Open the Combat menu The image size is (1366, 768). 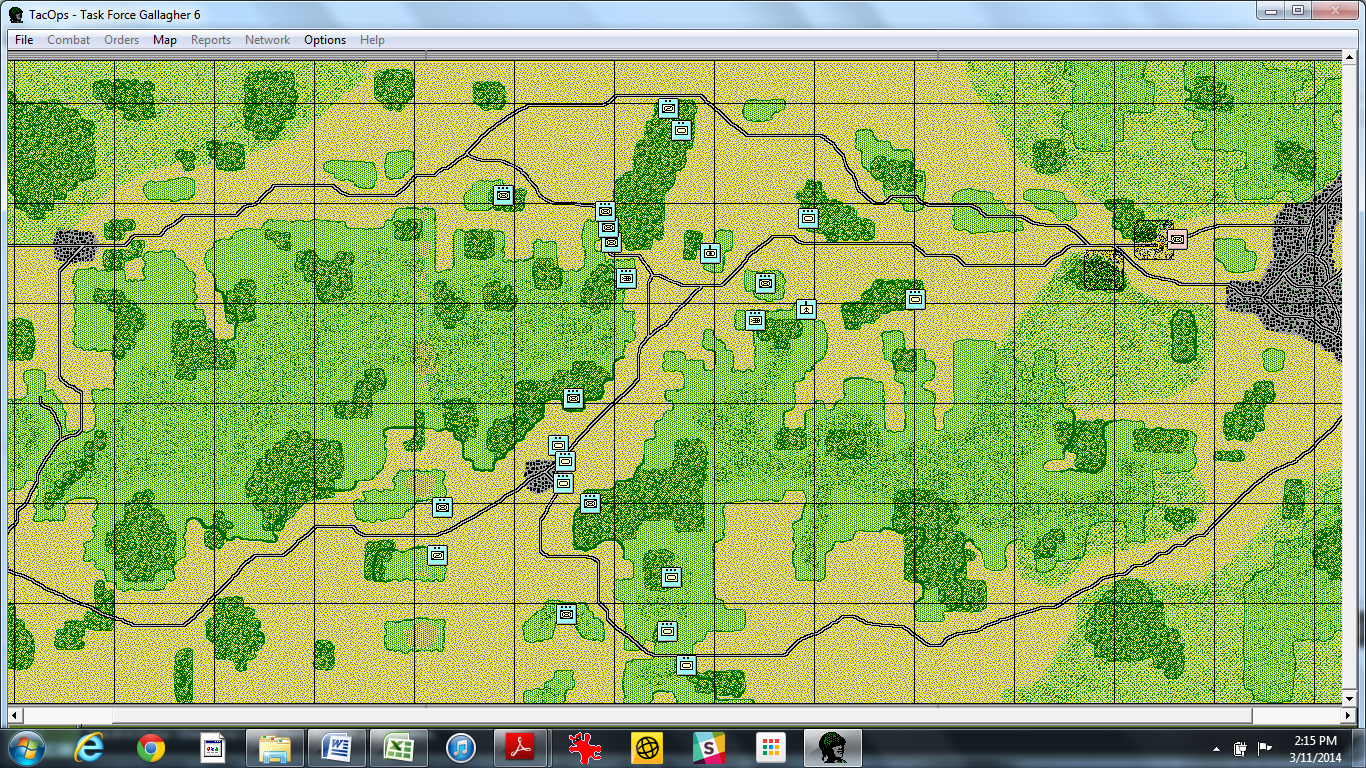point(68,40)
